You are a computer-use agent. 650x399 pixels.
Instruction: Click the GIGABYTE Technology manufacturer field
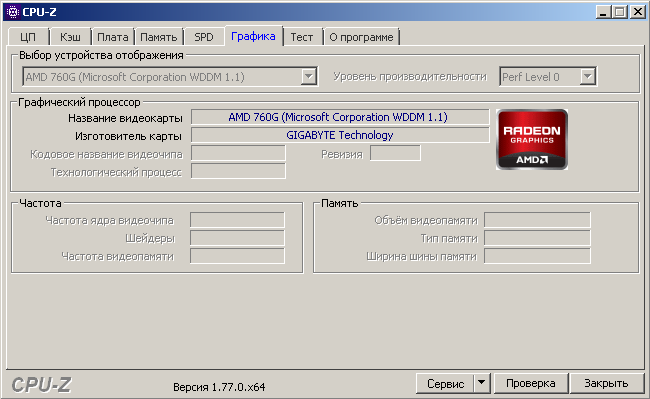click(x=340, y=135)
